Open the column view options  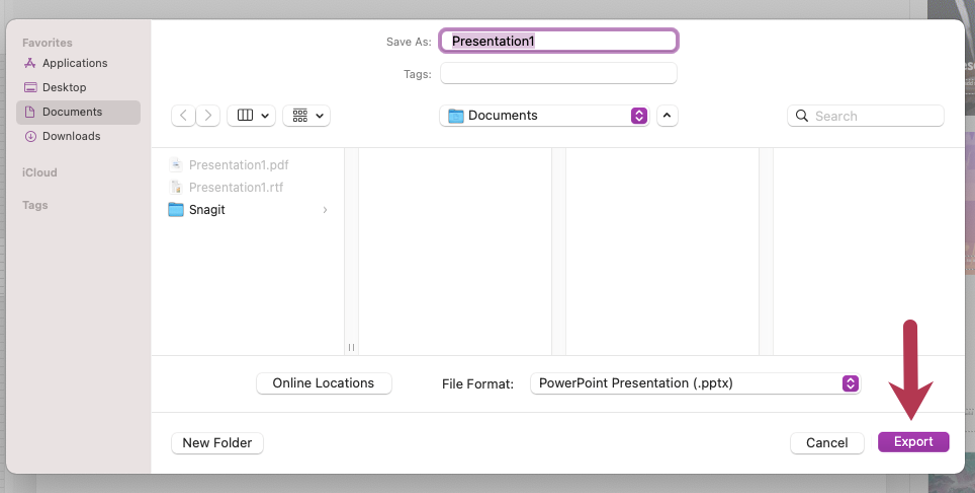click(x=251, y=116)
